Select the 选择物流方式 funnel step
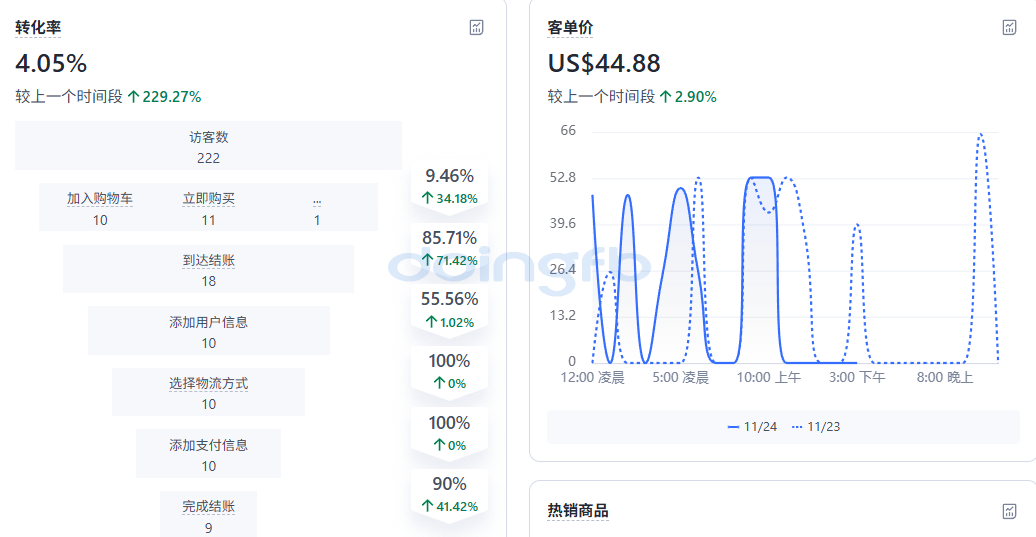Screen dimensions: 1036x537 pyautogui.click(x=208, y=392)
